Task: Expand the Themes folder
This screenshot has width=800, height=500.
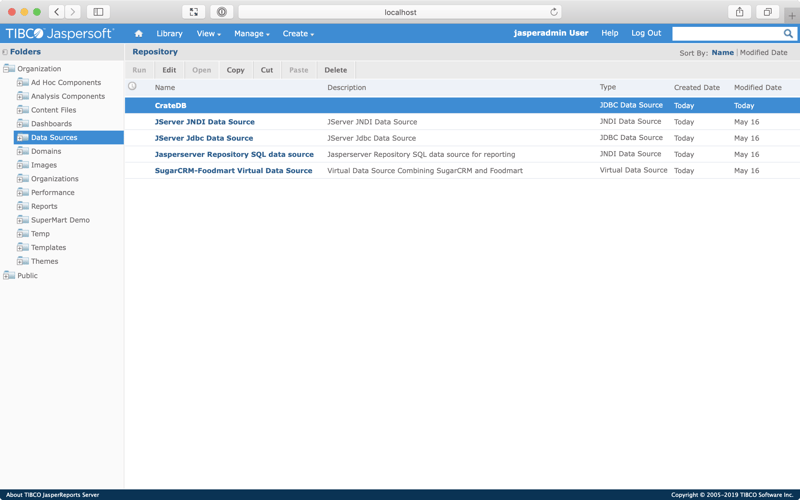Action: tap(22, 261)
